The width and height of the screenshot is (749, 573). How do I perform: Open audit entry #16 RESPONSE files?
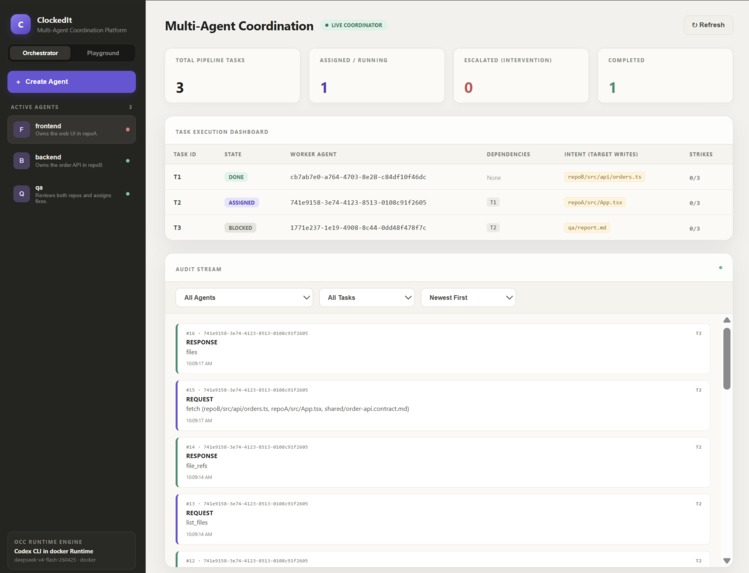pos(443,349)
